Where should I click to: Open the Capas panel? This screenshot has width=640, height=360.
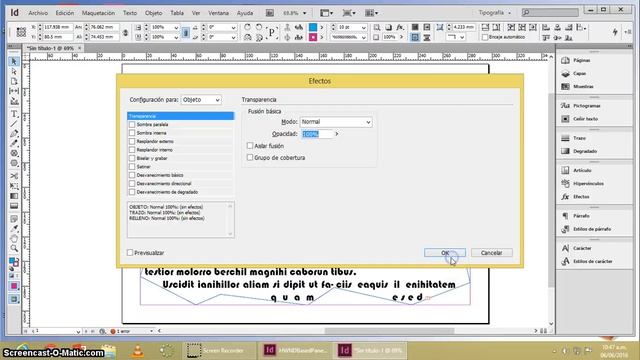pos(579,73)
